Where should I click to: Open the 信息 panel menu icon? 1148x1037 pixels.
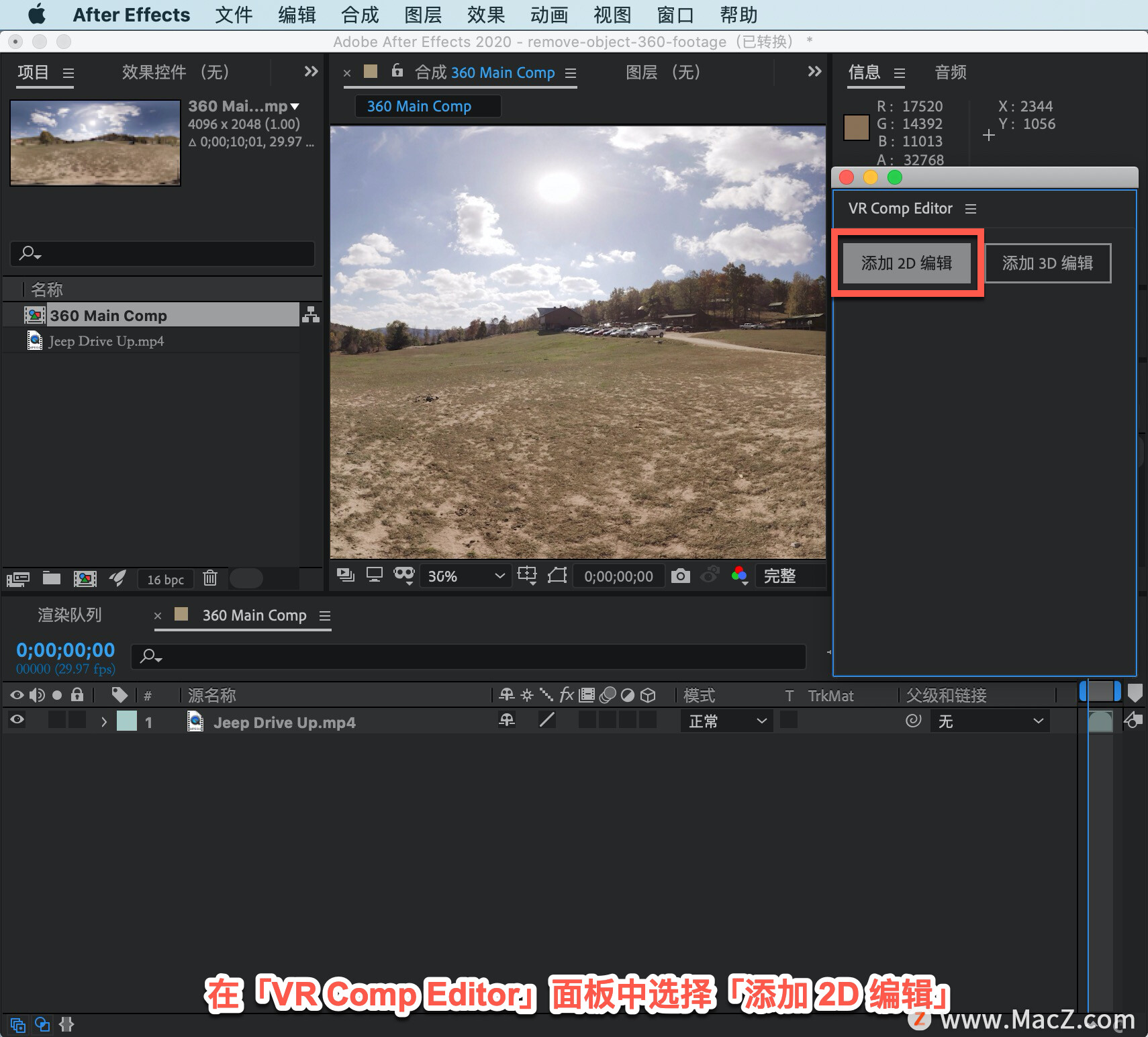click(900, 73)
